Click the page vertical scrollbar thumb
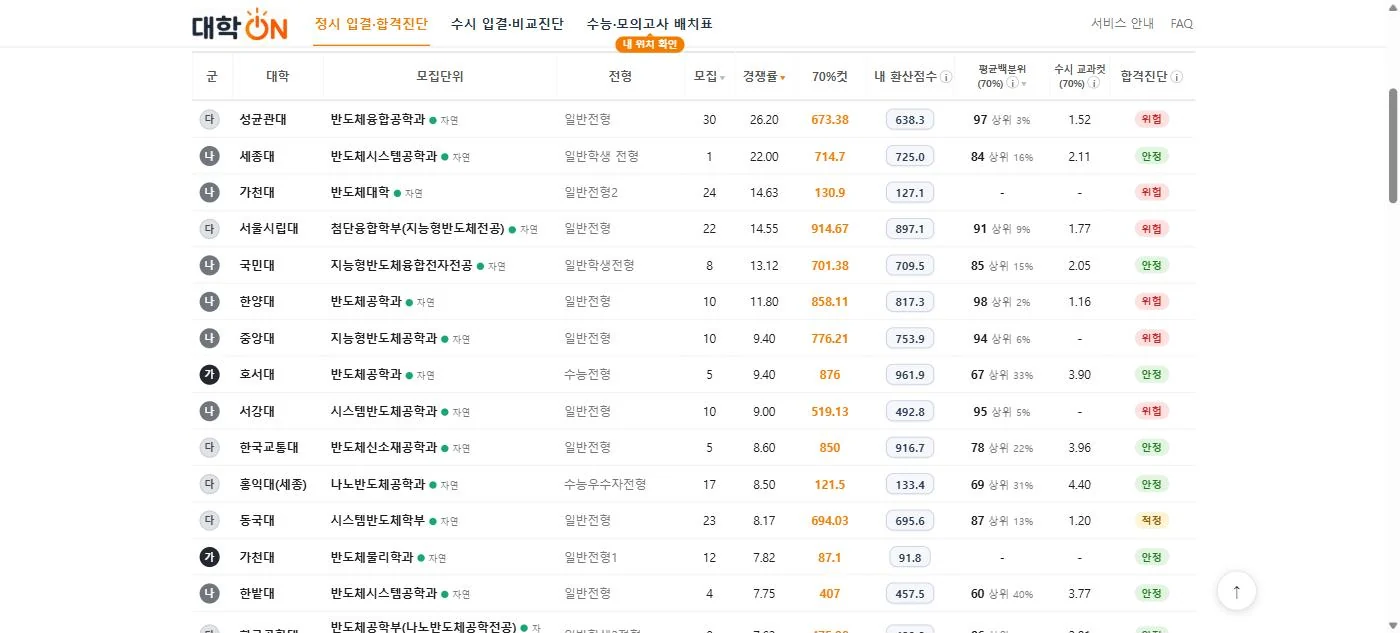This screenshot has height=633, width=1400. pos(1392,145)
